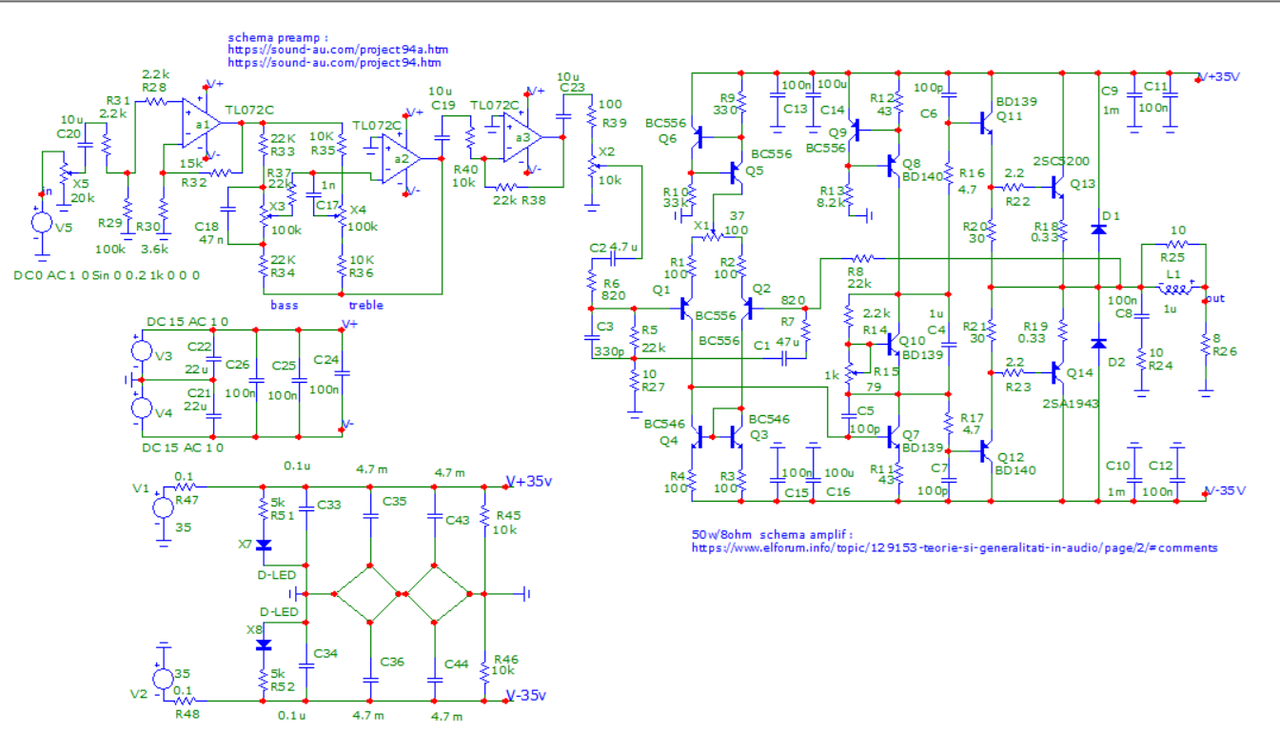The image size is (1280, 737).
Task: Click the 'bass' label
Action: coord(283,304)
